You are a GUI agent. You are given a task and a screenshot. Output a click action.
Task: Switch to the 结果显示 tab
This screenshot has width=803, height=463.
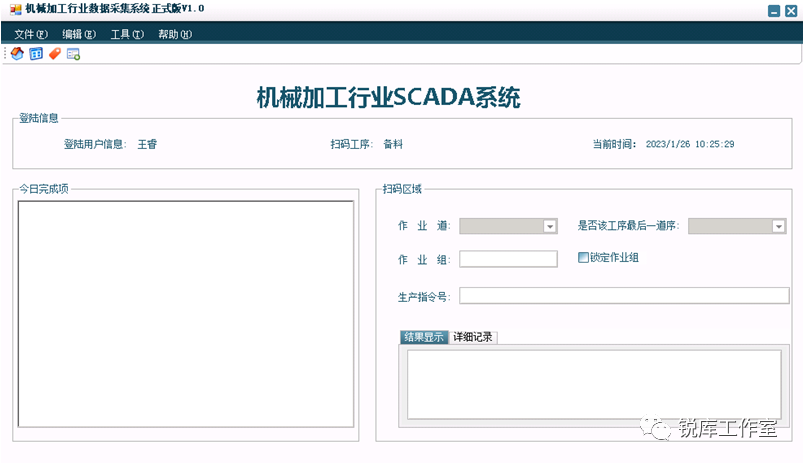pos(424,337)
